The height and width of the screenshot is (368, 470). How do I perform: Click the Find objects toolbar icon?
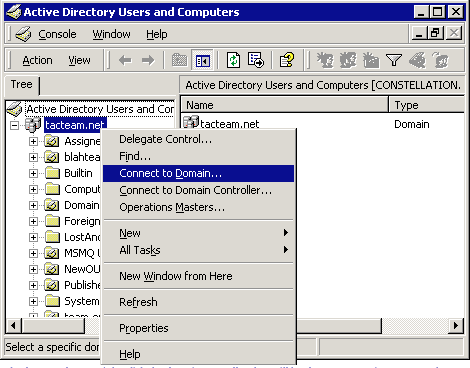click(417, 60)
